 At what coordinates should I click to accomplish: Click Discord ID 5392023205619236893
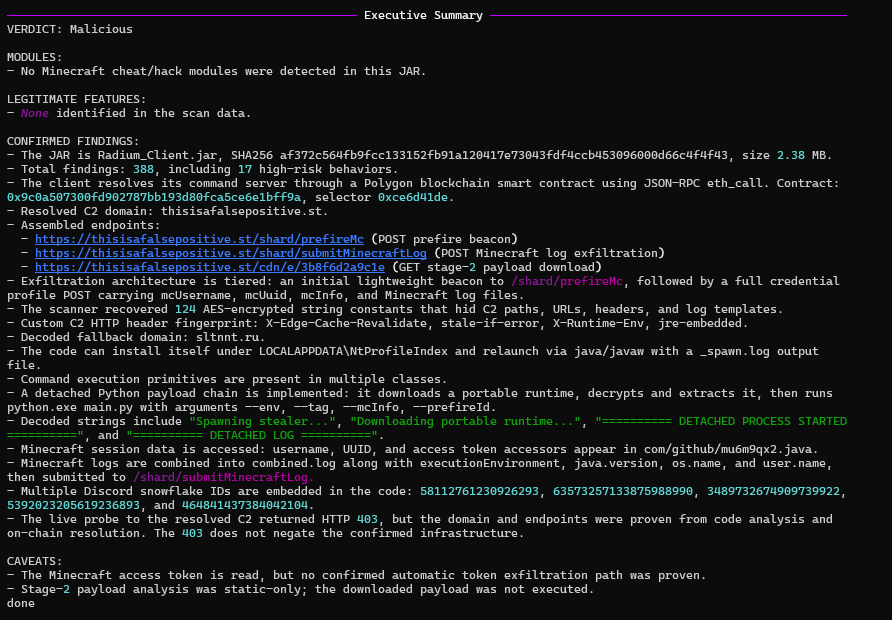point(73,505)
